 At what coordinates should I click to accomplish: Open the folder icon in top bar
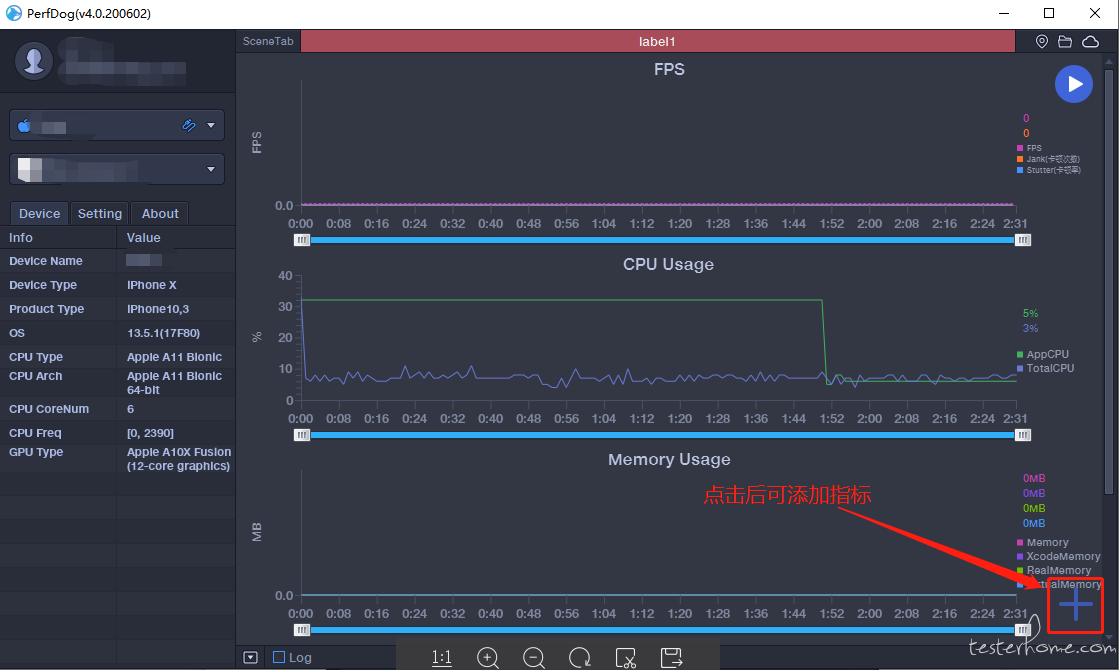[1065, 42]
